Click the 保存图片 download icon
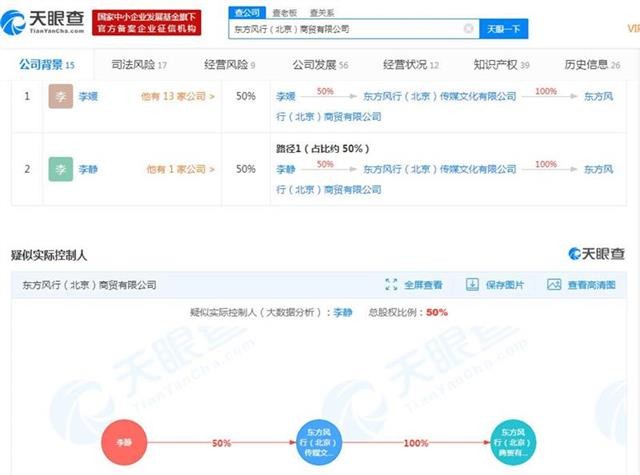 472,285
